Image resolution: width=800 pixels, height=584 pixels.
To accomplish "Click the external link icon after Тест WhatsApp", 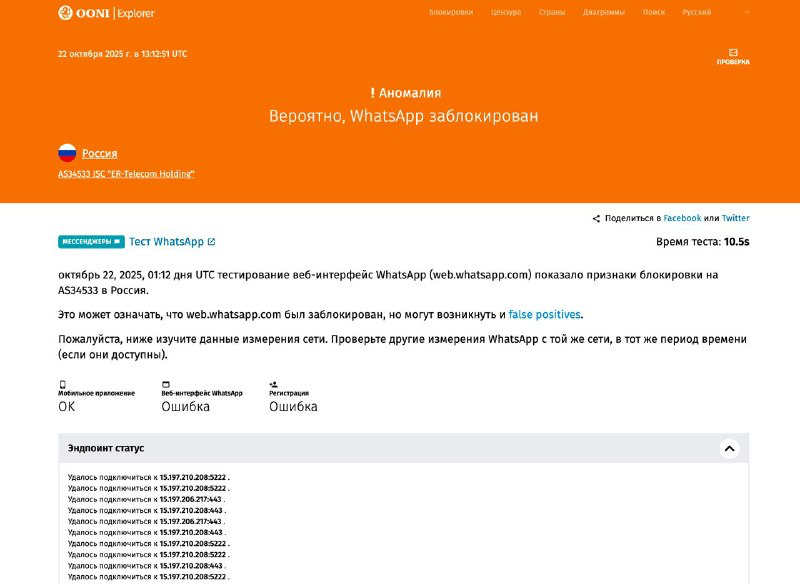I will (211, 242).
